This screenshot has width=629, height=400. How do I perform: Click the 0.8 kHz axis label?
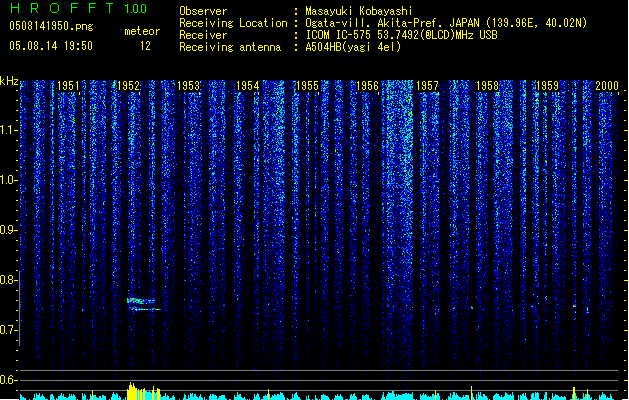click(x=8, y=280)
